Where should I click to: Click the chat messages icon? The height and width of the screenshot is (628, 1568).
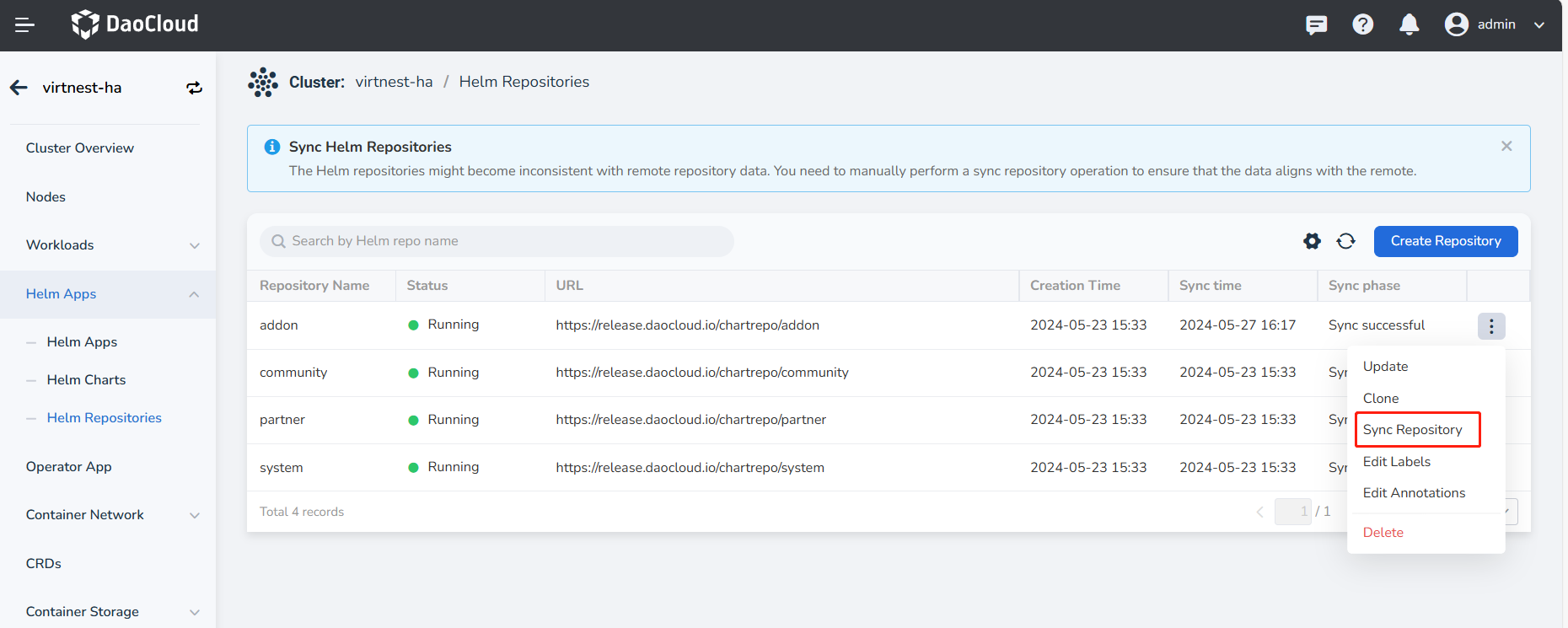(1316, 25)
